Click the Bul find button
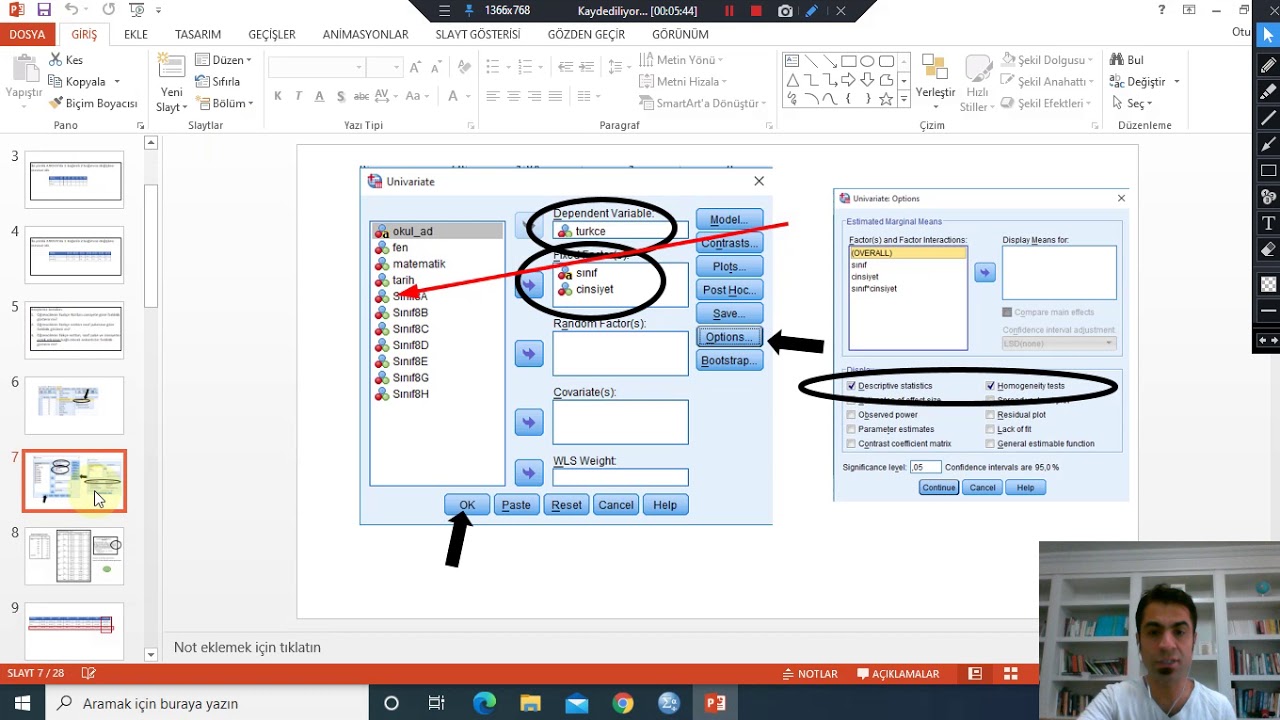Viewport: 1280px width, 720px height. [x=1127, y=60]
